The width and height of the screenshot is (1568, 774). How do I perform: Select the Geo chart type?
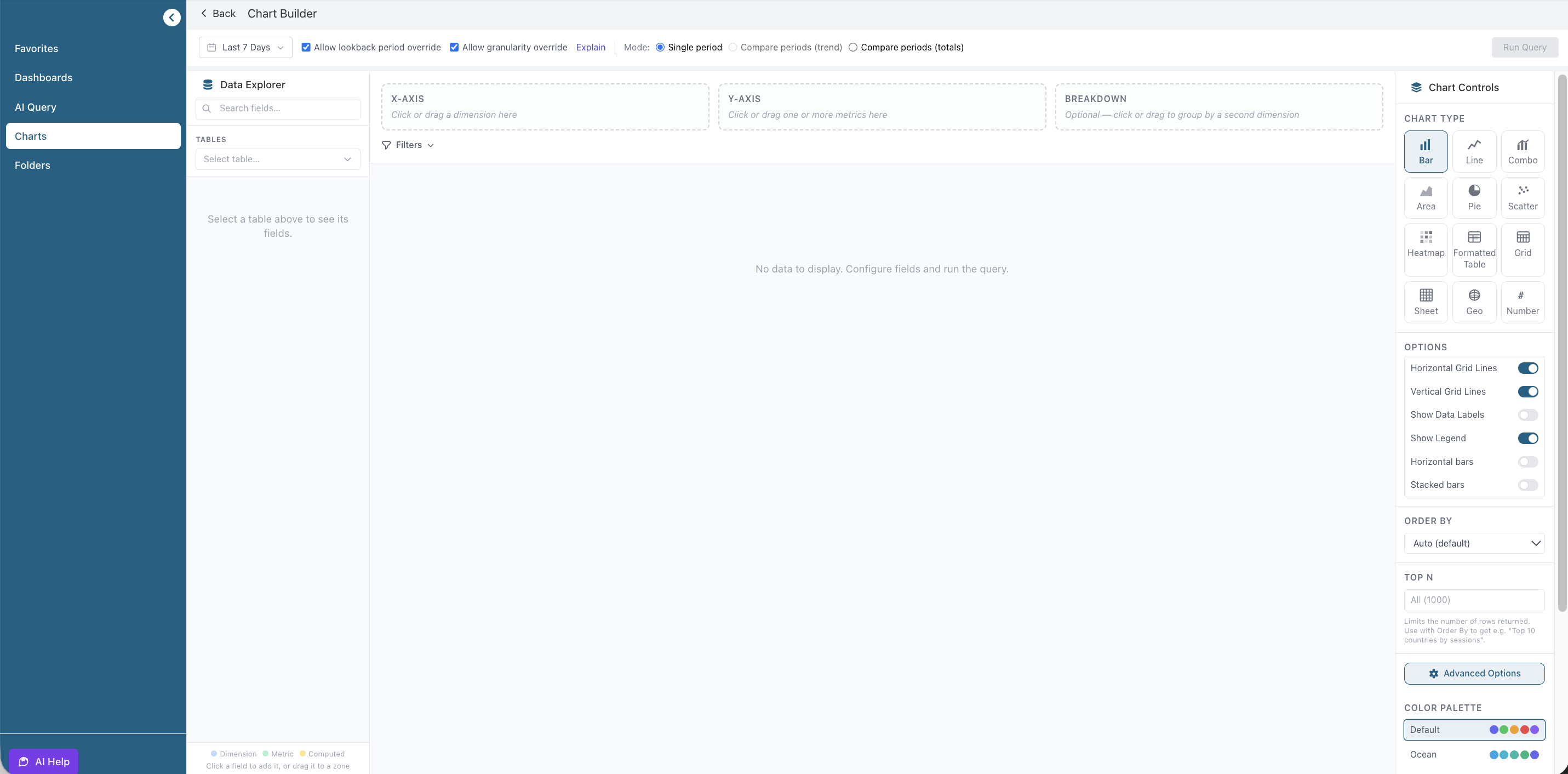1474,302
